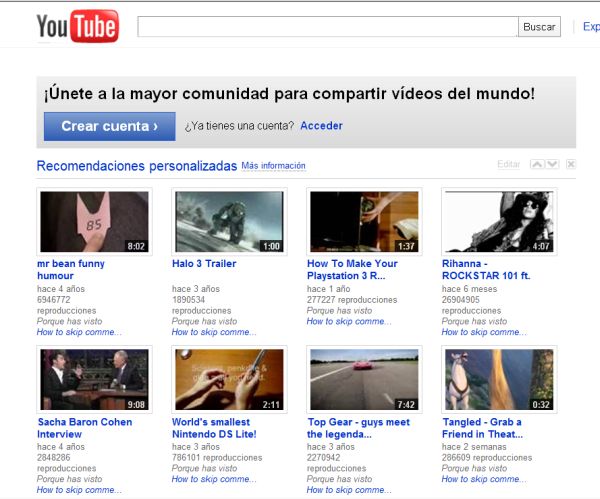
Task: Click Tangled - Grab a Friend title
Action: tap(482, 428)
